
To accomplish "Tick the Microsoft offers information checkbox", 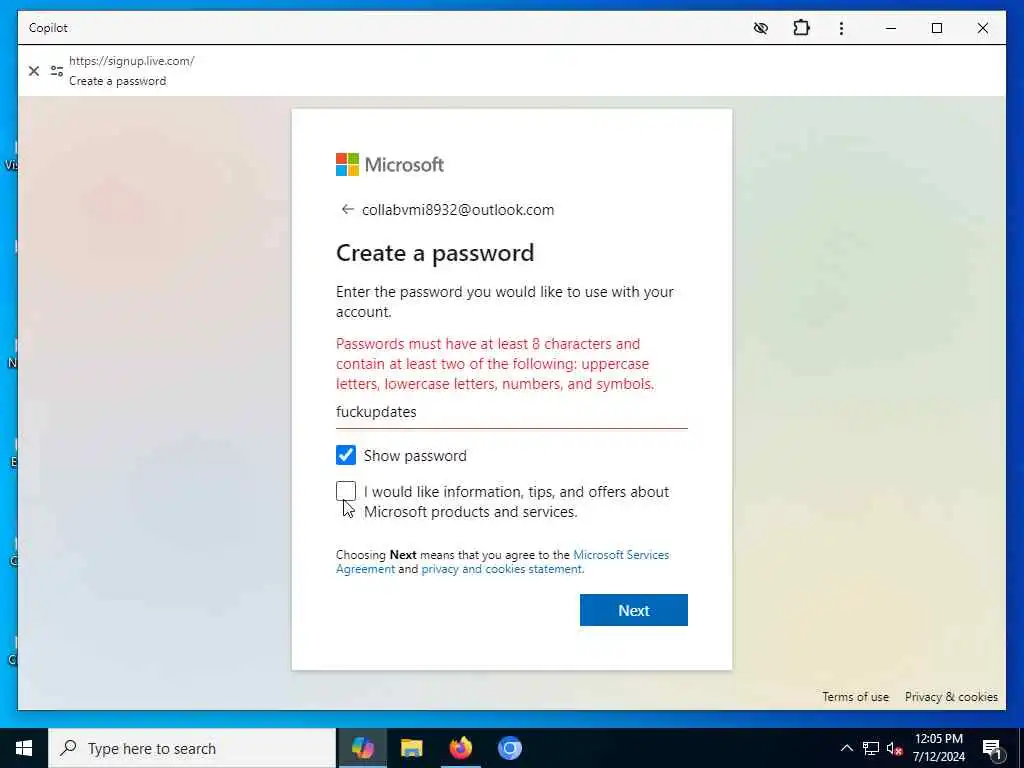I will [x=346, y=490].
